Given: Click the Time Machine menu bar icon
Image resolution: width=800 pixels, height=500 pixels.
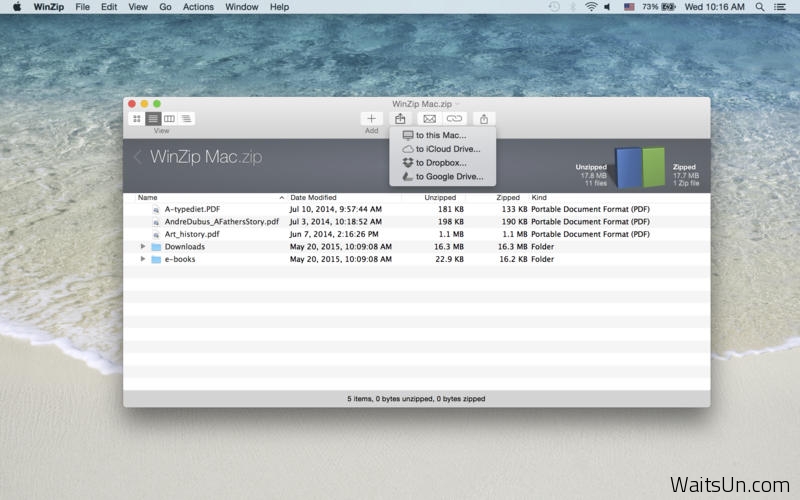Looking at the screenshot, I should tap(554, 7).
